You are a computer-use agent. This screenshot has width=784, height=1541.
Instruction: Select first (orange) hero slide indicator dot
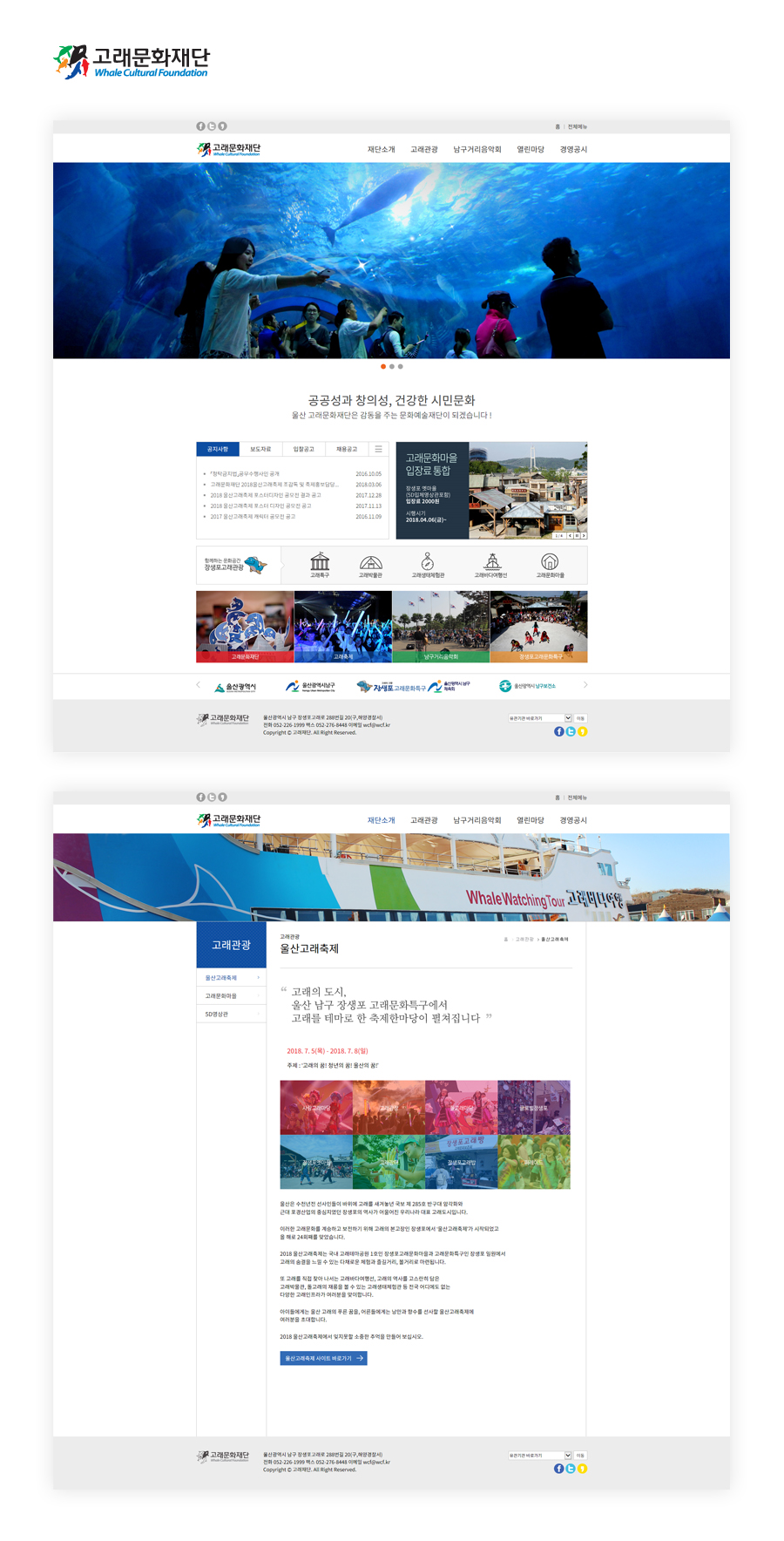pos(383,367)
